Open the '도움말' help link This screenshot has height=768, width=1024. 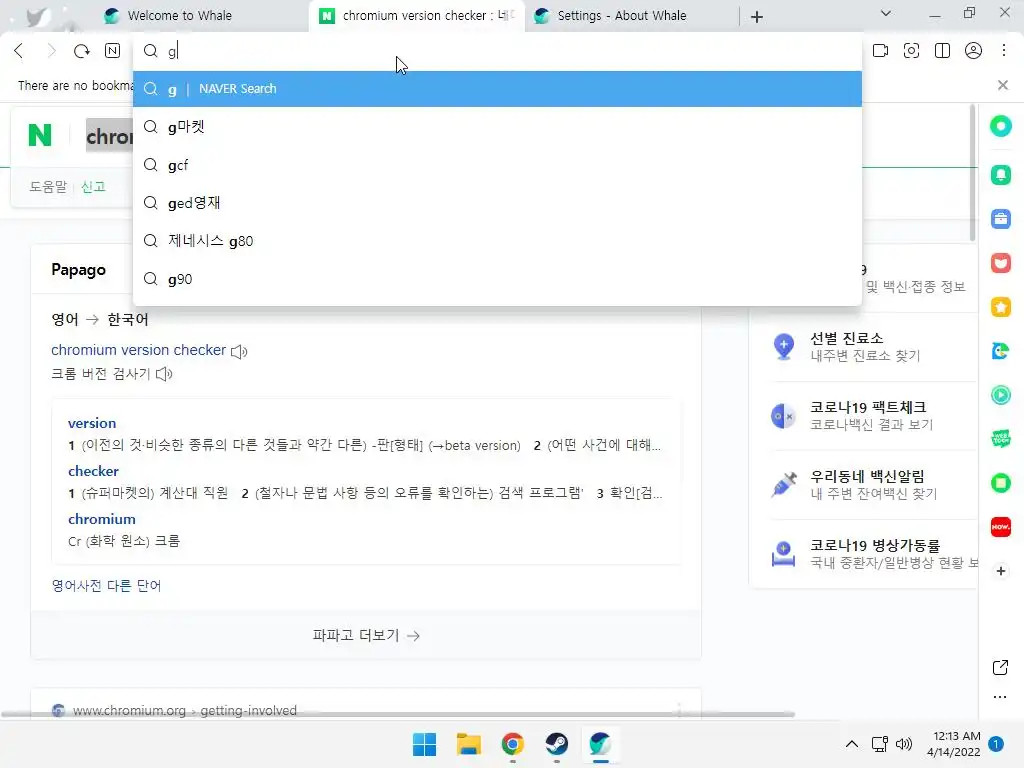tap(48, 187)
